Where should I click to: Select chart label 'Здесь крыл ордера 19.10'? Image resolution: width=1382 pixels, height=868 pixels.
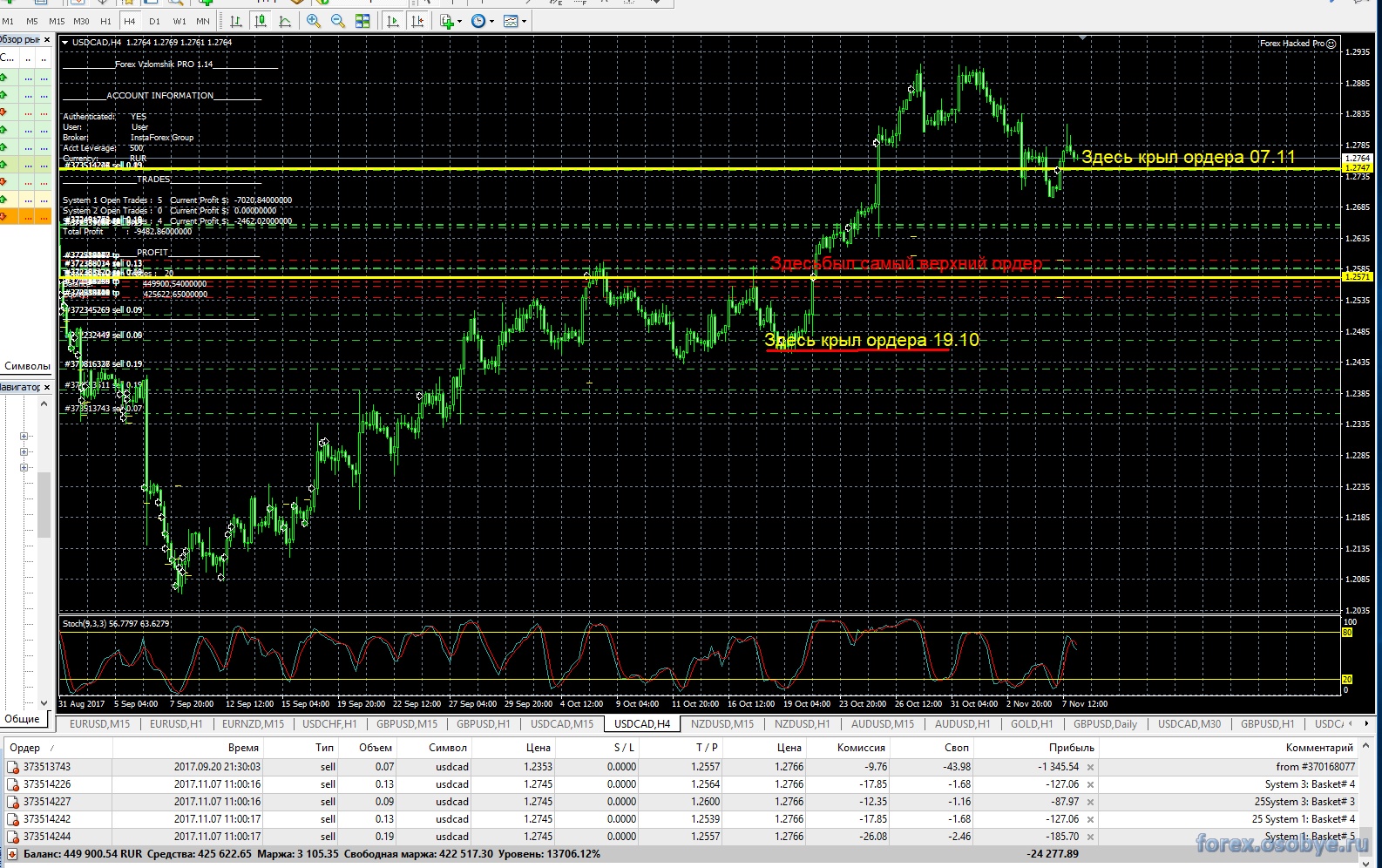[871, 341]
